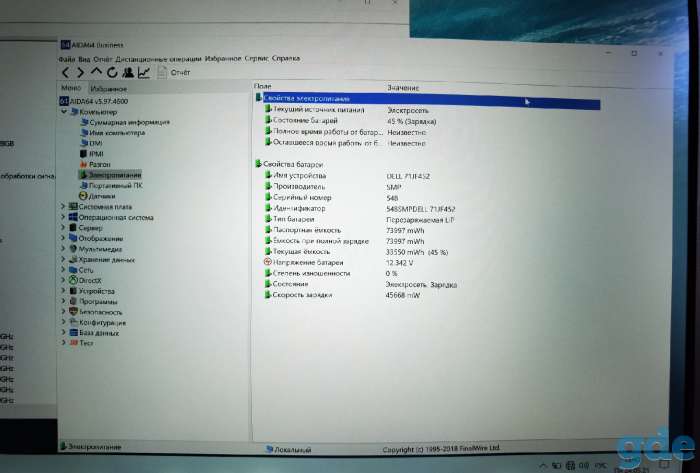Switch to the Меню panel tab
700x473 pixels.
tap(71, 88)
